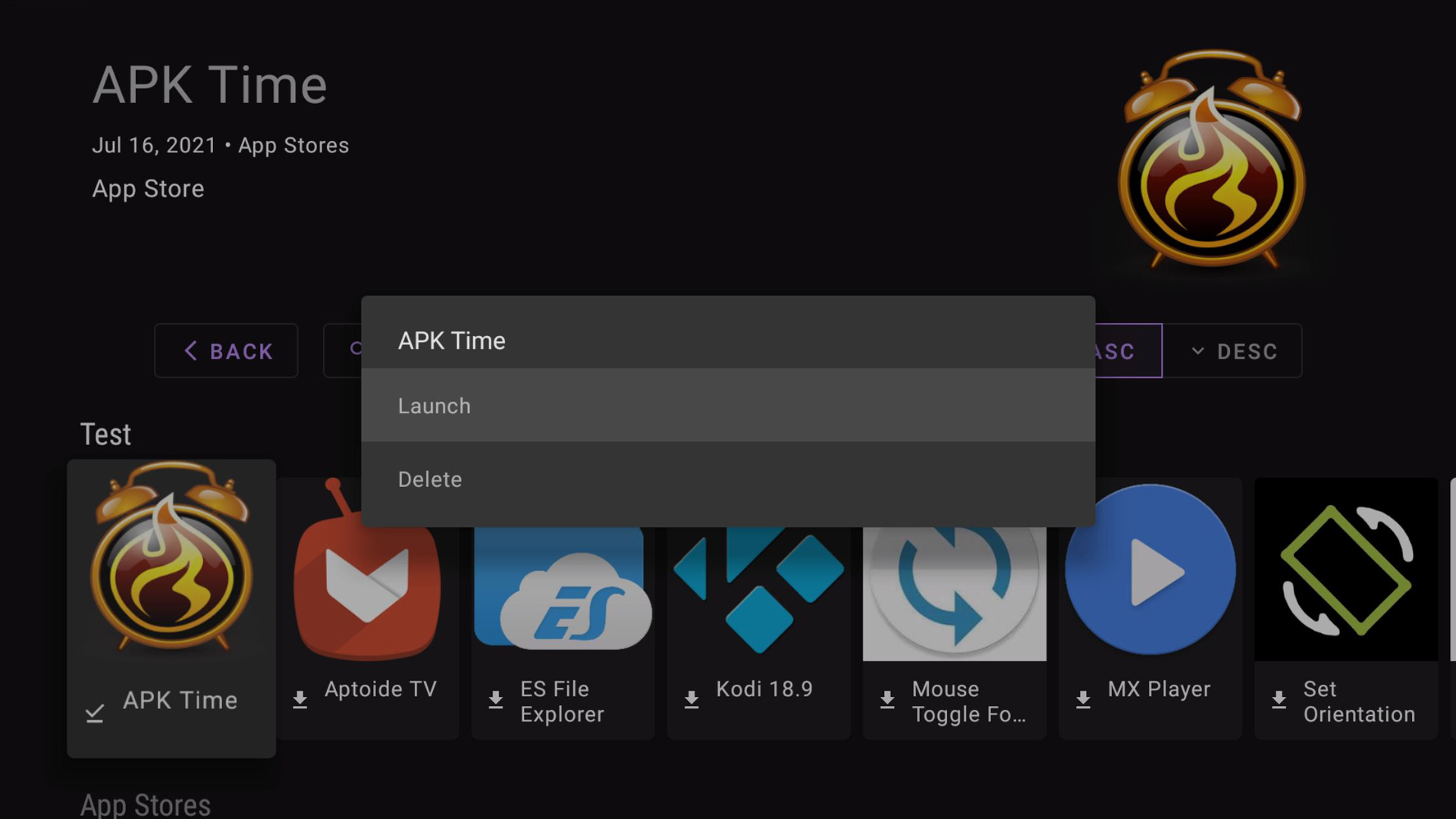Click the large APK Time alarm clock logo
The image size is (1456, 819).
click(1212, 159)
